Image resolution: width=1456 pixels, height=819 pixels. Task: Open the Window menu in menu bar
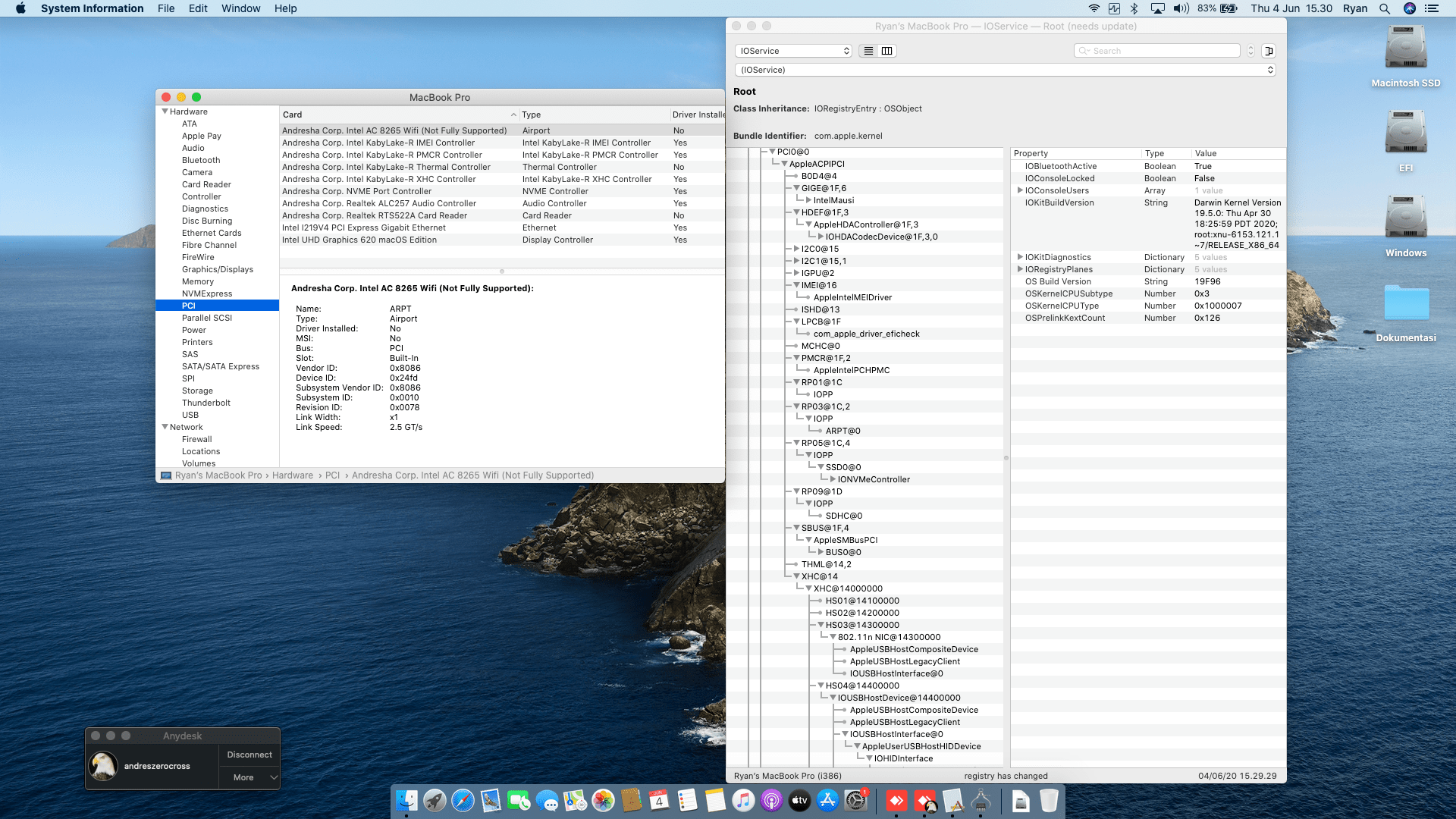pyautogui.click(x=240, y=8)
